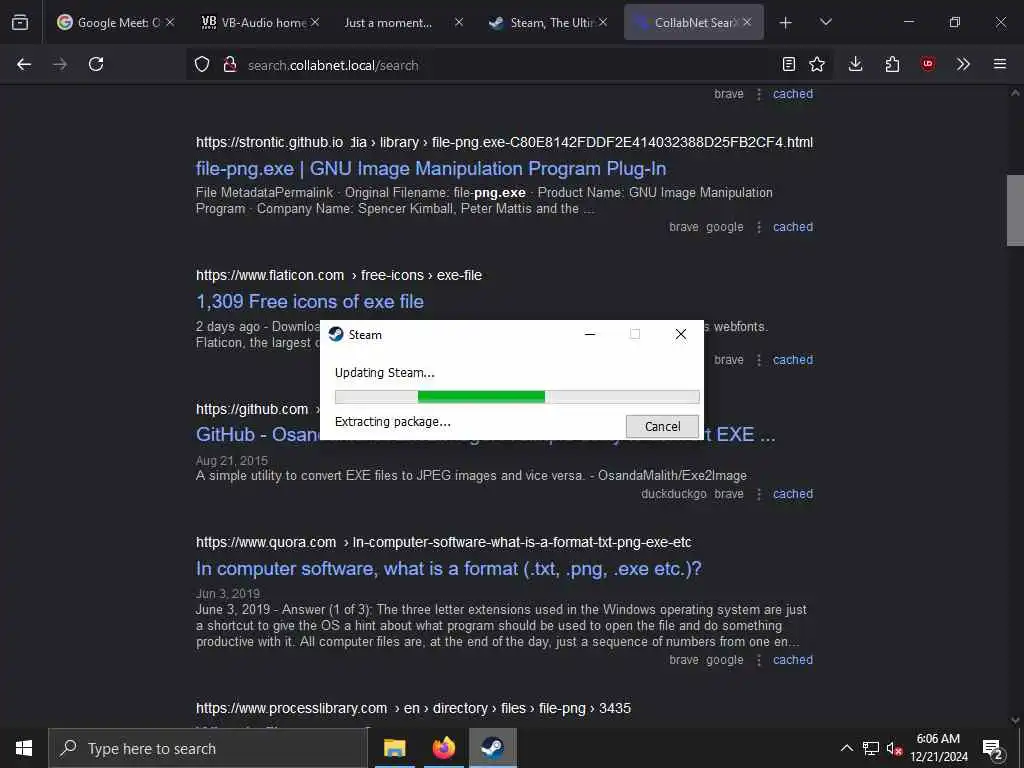Open 1,309 Free icons of exe file
The image size is (1024, 768).
click(310, 301)
